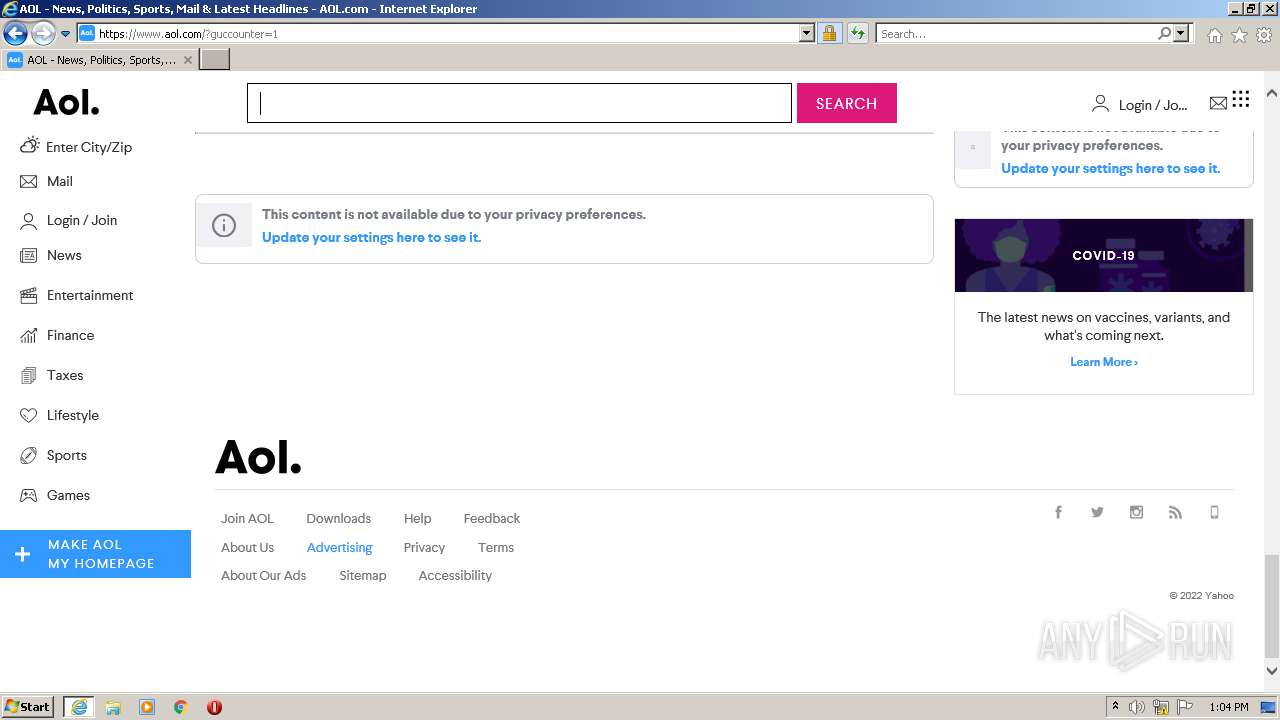Click the page scrollbar down arrow

pyautogui.click(x=1272, y=671)
